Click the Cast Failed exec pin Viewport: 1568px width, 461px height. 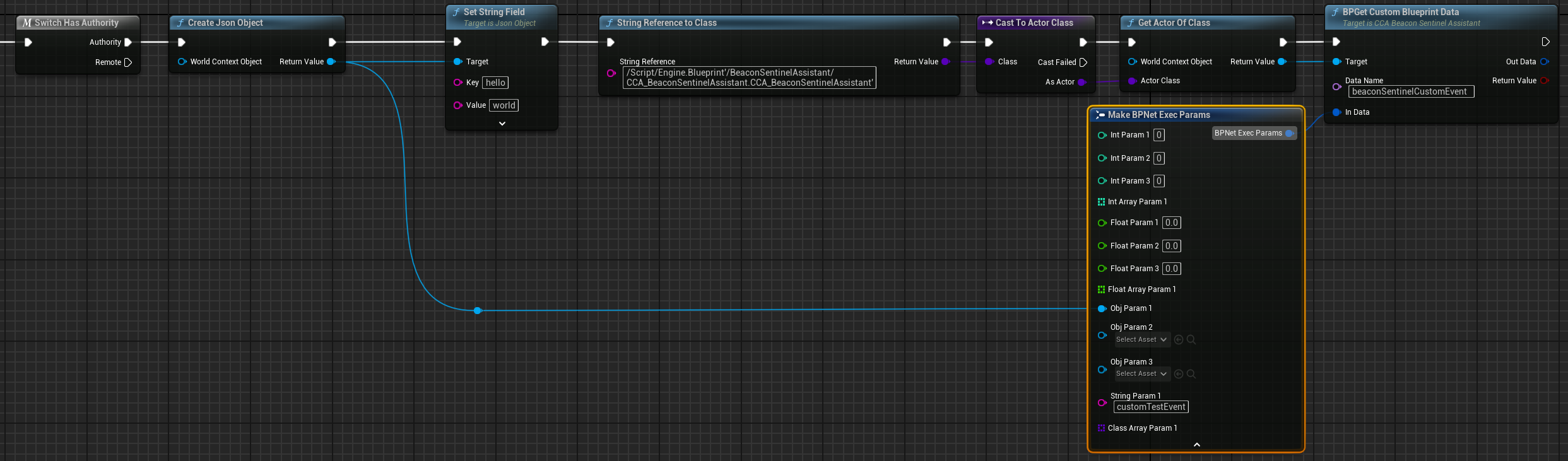[x=1083, y=62]
